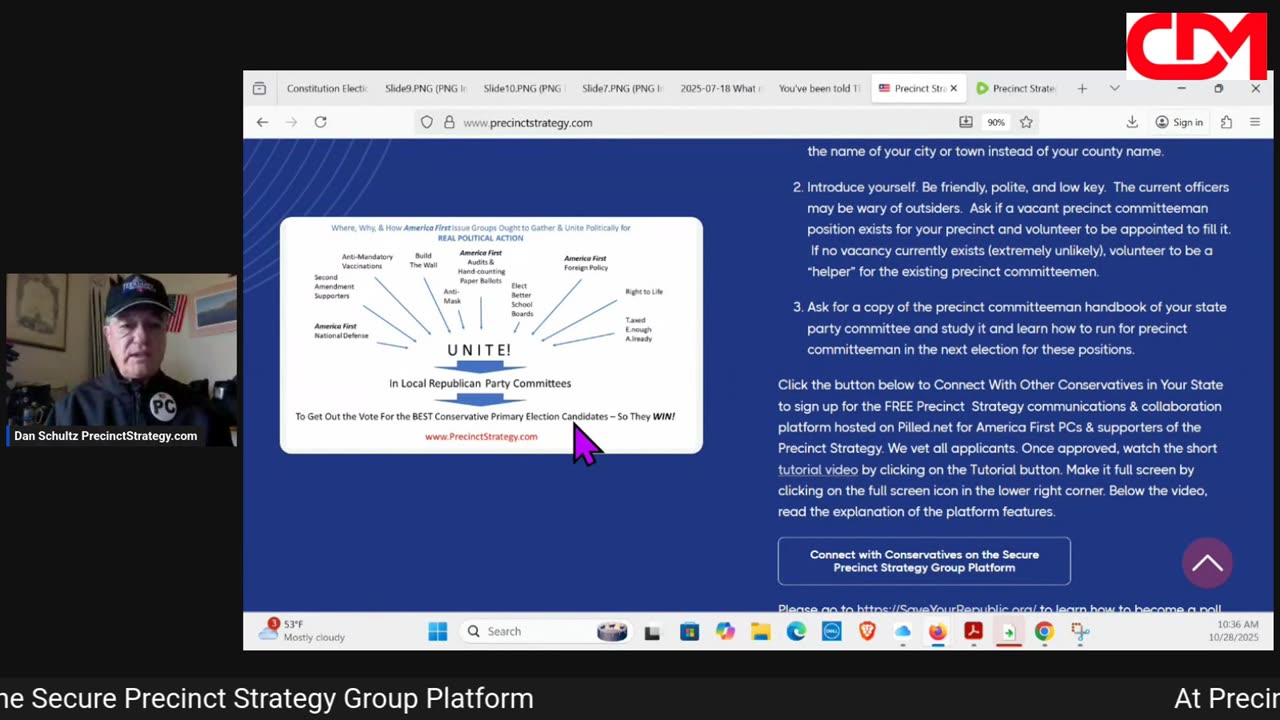Viewport: 1280px width, 720px height.
Task: Open Adobe Acrobat from the taskbar
Action: [x=973, y=631]
